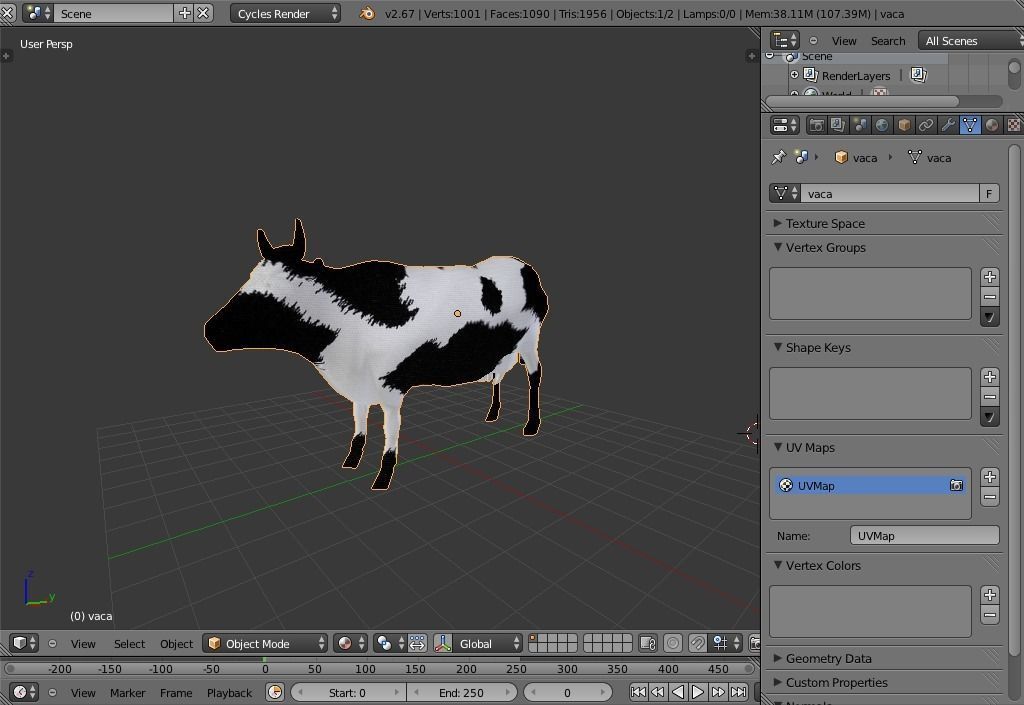
Task: Jump to the next keyframe
Action: 718,692
